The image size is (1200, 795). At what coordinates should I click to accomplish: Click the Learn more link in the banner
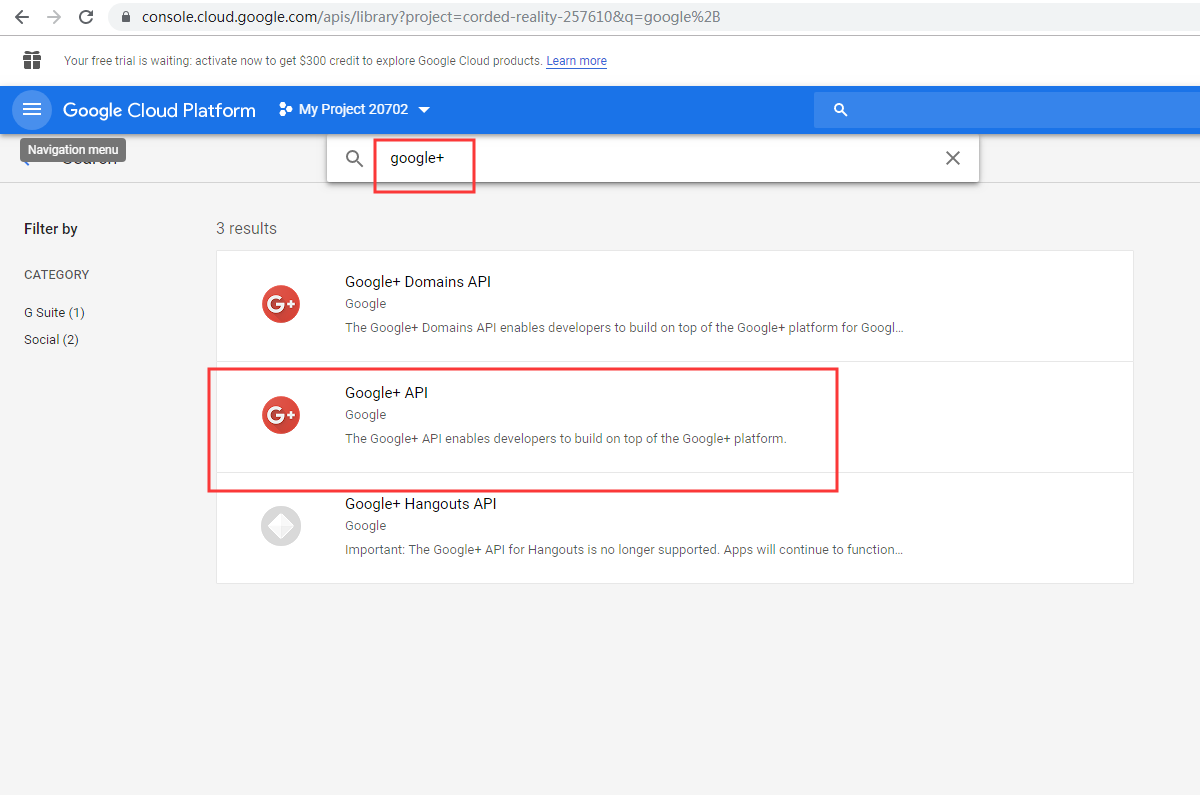[576, 61]
